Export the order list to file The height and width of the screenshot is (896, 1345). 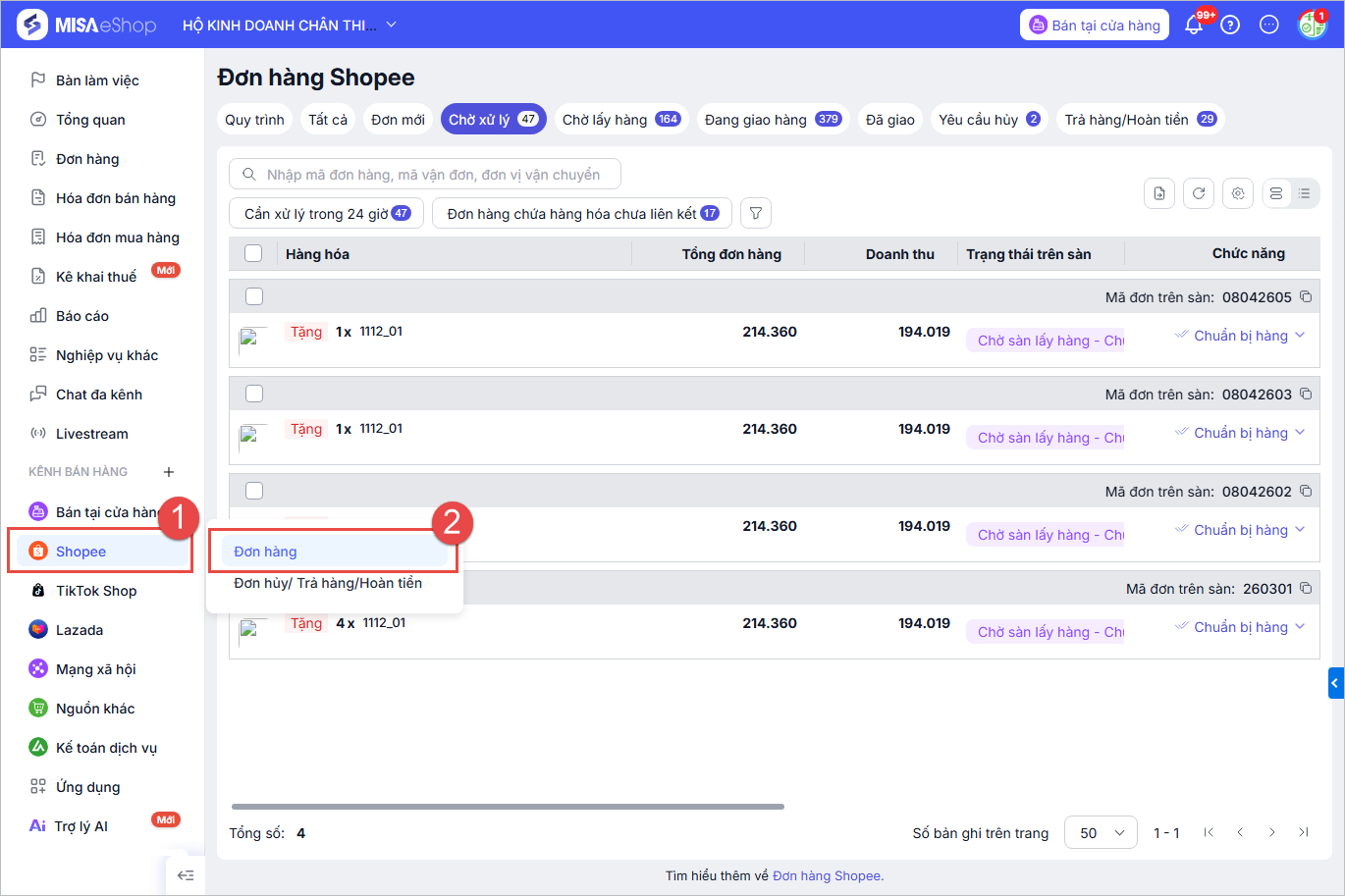click(x=1159, y=193)
